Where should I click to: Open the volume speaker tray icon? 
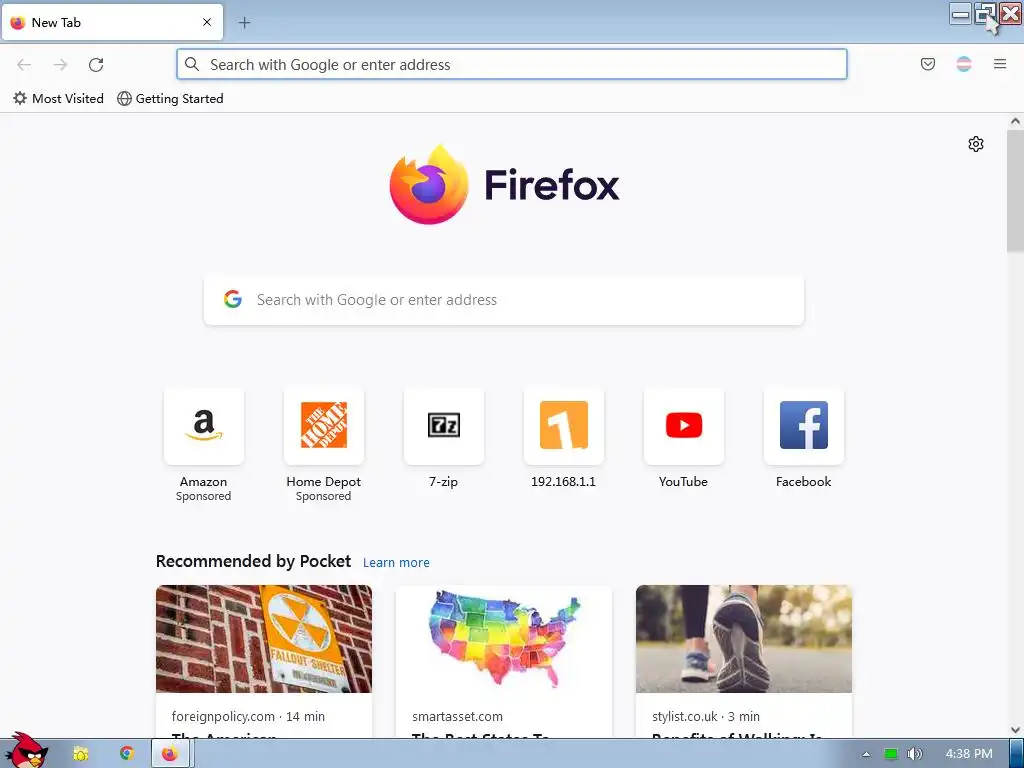coord(914,754)
